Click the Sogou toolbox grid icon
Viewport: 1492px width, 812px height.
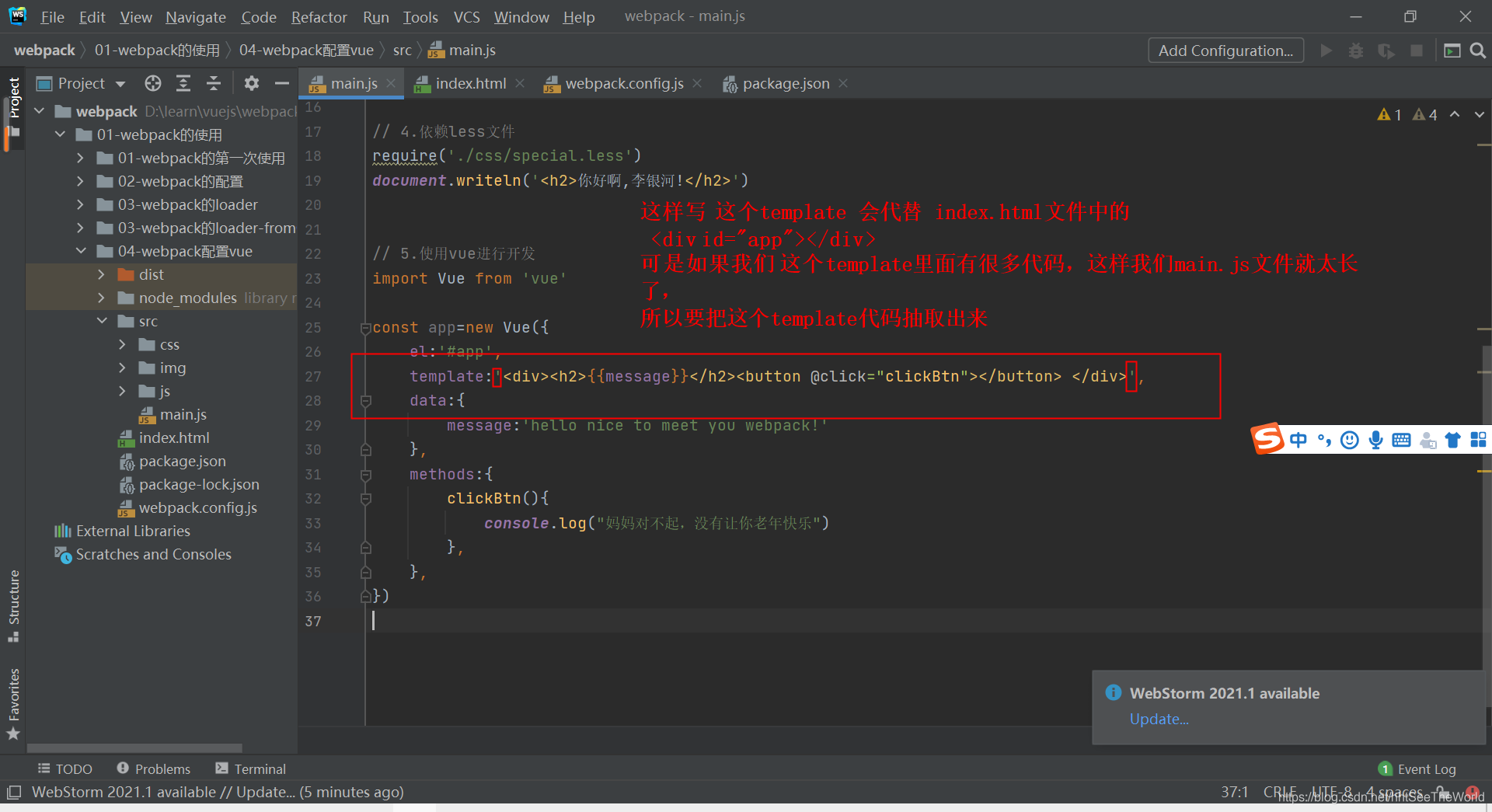pos(1478,440)
